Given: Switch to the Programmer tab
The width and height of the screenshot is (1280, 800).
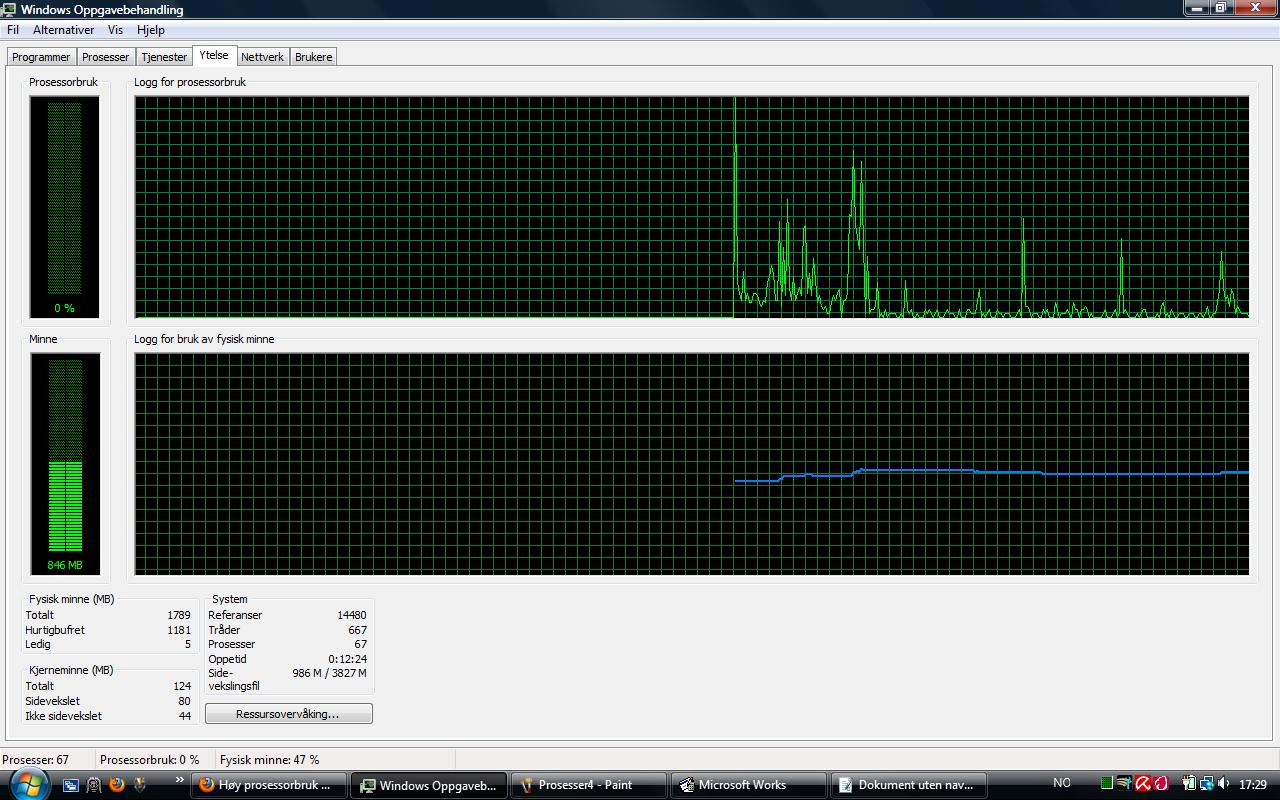Looking at the screenshot, I should [41, 57].
